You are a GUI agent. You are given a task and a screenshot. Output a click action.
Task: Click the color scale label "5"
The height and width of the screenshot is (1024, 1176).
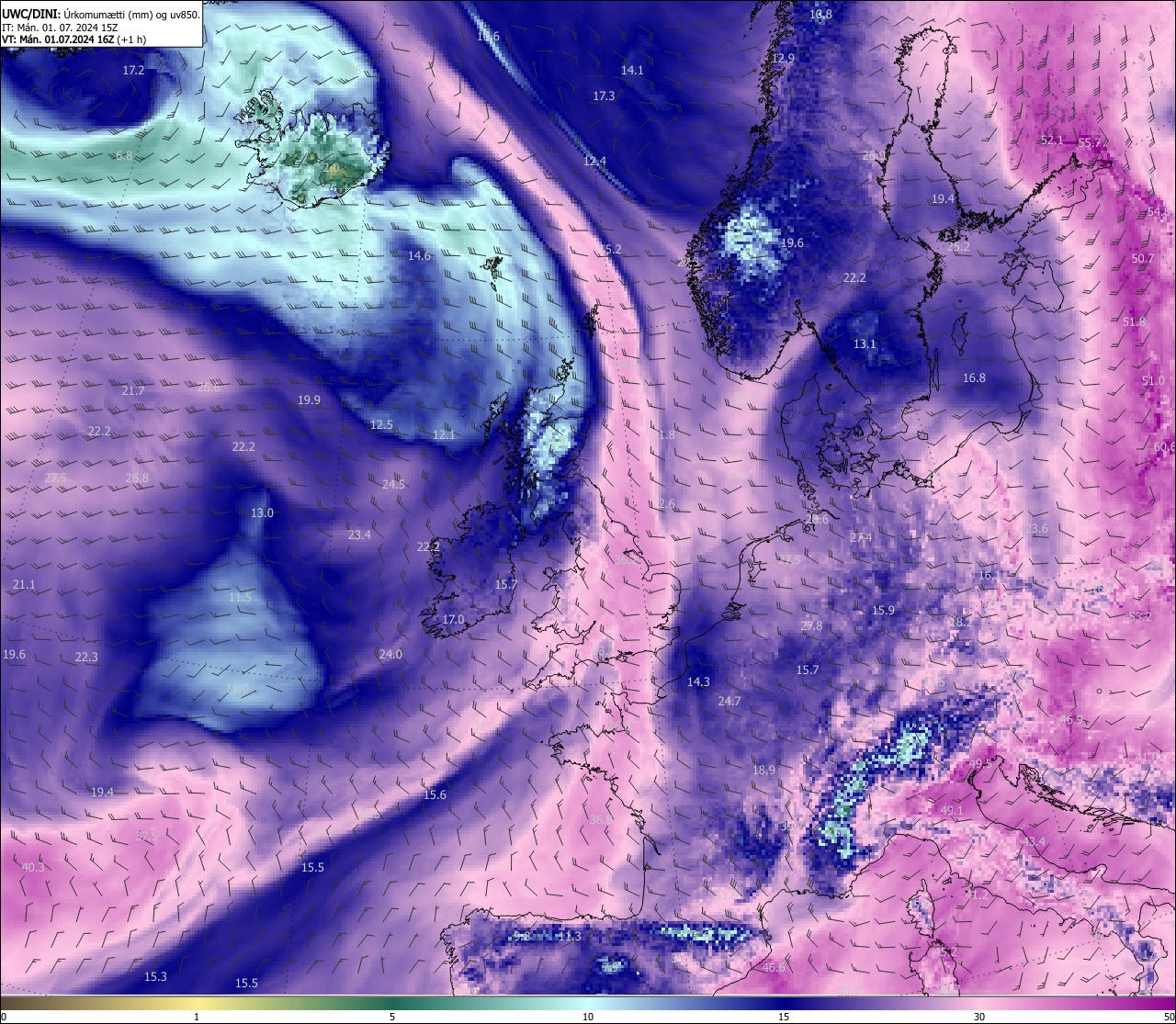pyautogui.click(x=392, y=1017)
